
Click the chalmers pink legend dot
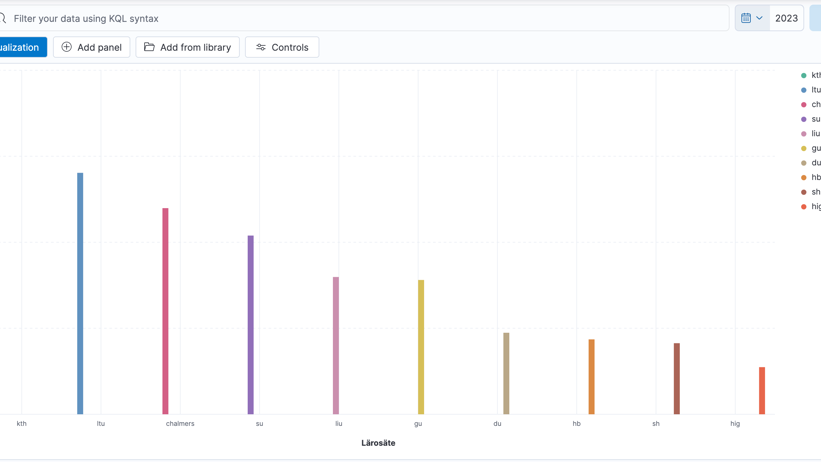[804, 104]
